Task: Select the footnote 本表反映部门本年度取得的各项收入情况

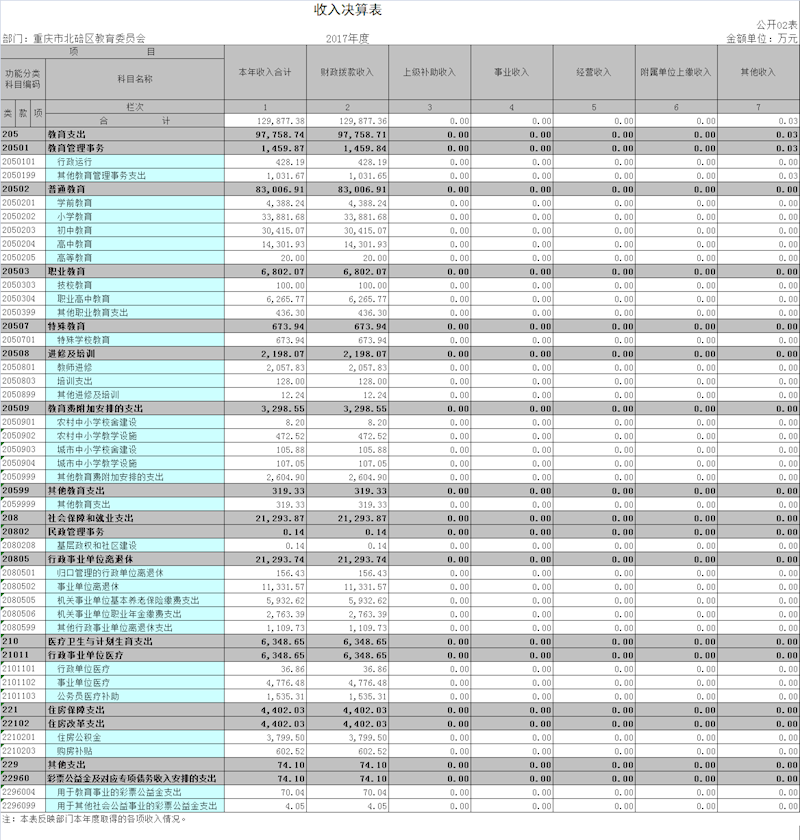Action: click(103, 819)
